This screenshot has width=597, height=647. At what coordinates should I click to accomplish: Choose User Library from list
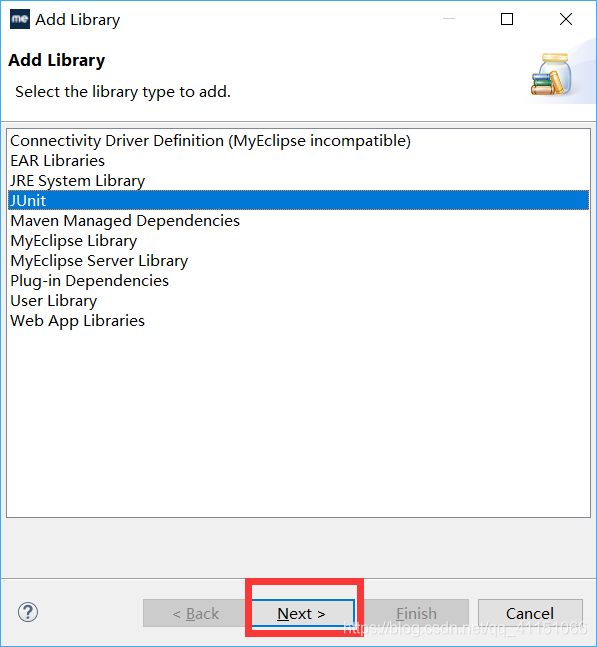click(x=298, y=301)
